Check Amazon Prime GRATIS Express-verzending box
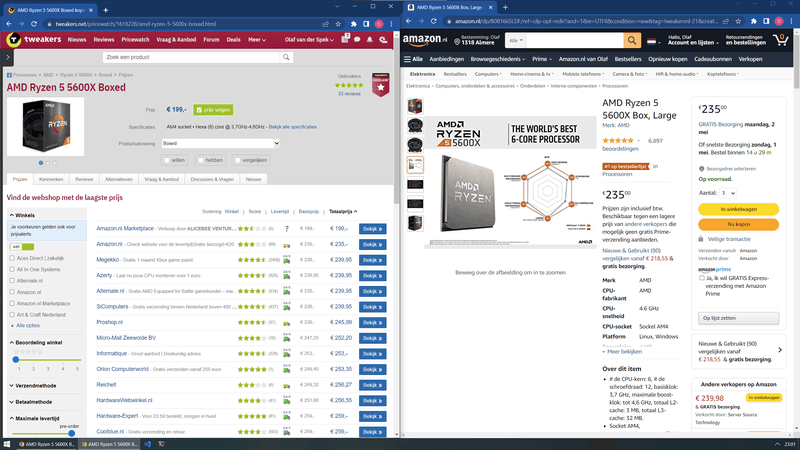The height and width of the screenshot is (450, 800). [702, 278]
